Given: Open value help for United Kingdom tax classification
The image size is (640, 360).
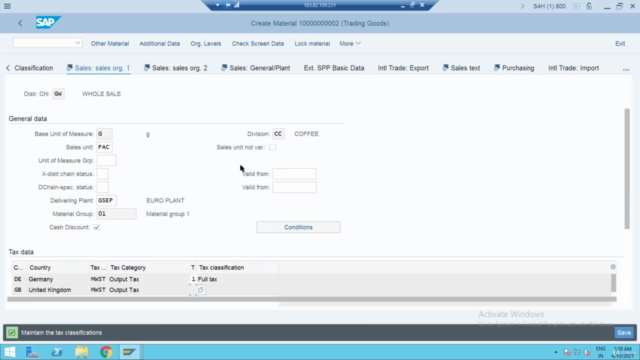Looking at the screenshot, I should 201,290.
